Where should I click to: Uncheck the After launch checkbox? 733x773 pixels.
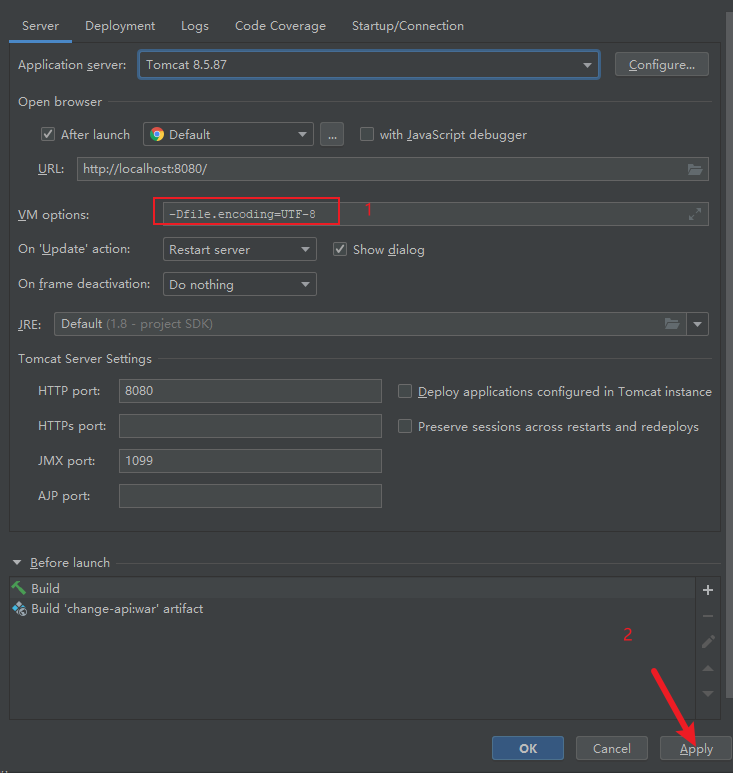click(48, 134)
